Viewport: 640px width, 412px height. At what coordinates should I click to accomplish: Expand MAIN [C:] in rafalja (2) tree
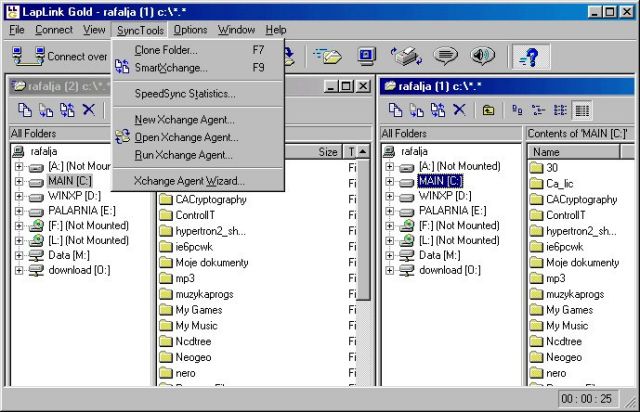click(x=19, y=181)
